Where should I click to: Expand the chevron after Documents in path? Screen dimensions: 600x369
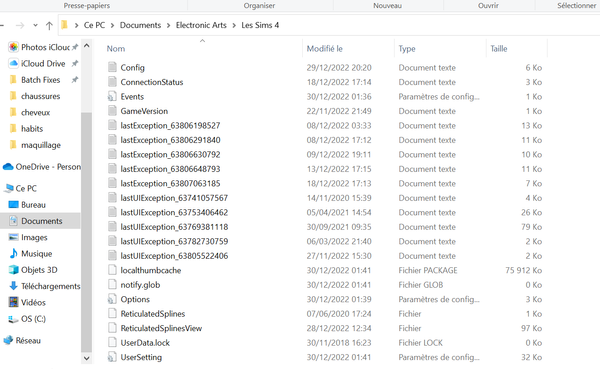(168, 25)
